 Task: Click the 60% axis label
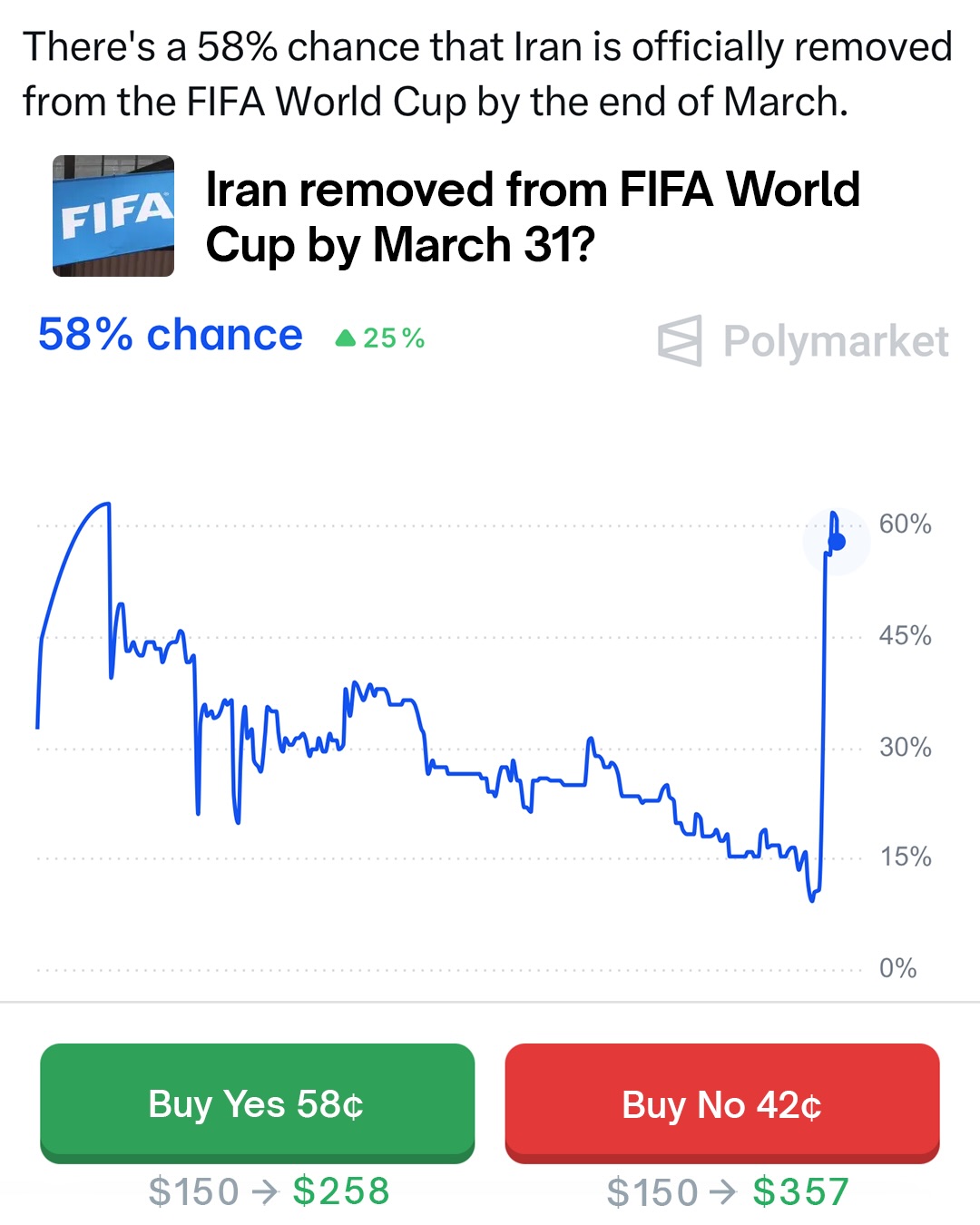coord(905,524)
